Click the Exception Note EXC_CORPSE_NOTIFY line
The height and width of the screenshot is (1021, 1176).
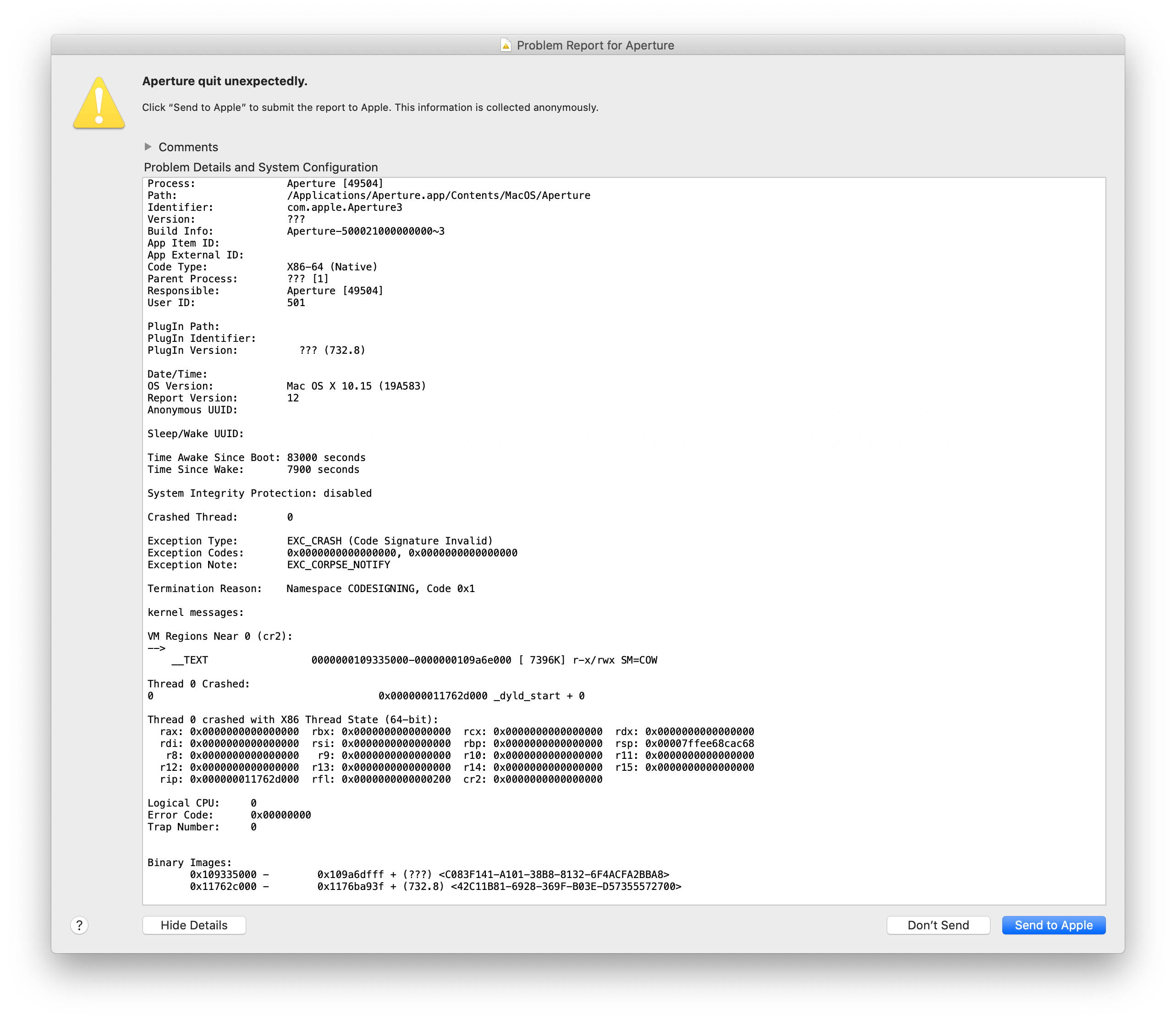(269, 565)
